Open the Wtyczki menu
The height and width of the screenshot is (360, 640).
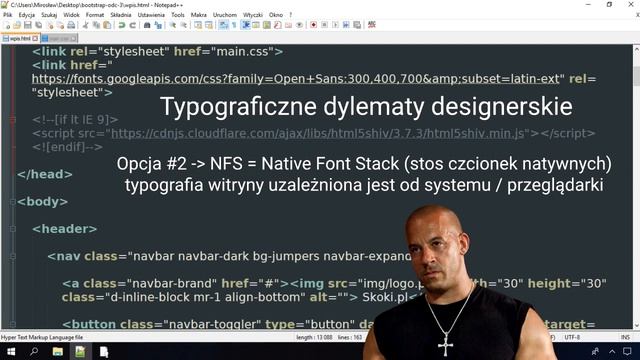coord(253,15)
